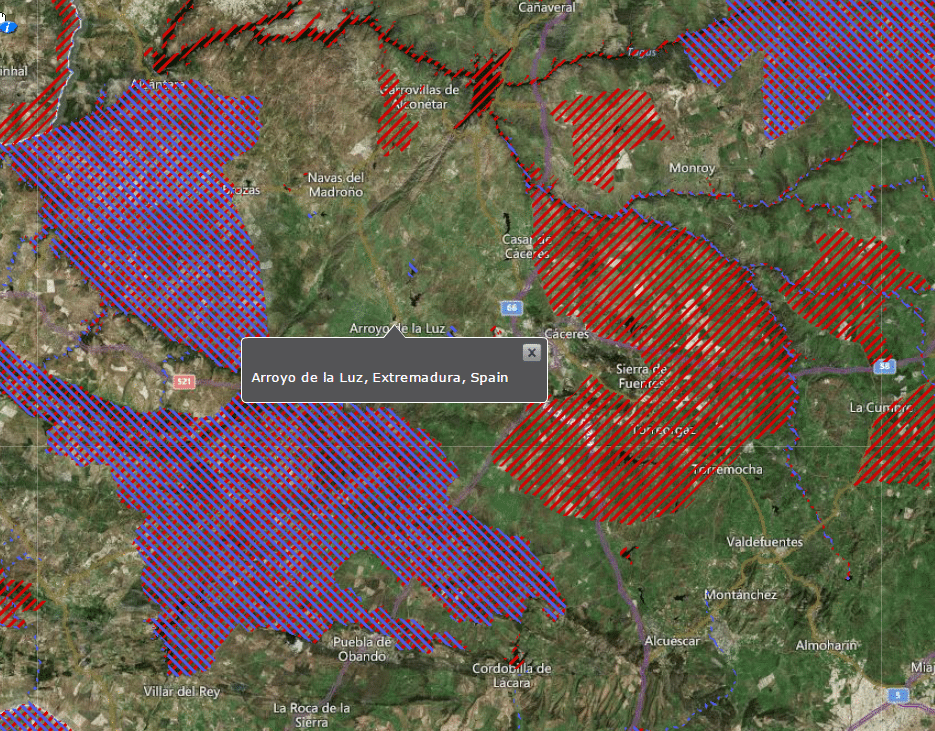Click the Puebla de Obando label
Screen dimensions: 935x731
[362, 649]
